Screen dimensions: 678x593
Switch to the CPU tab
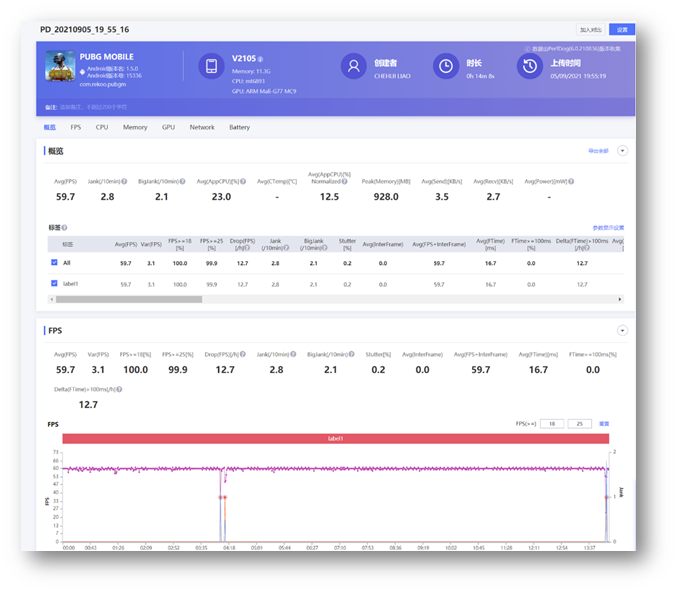[x=102, y=127]
